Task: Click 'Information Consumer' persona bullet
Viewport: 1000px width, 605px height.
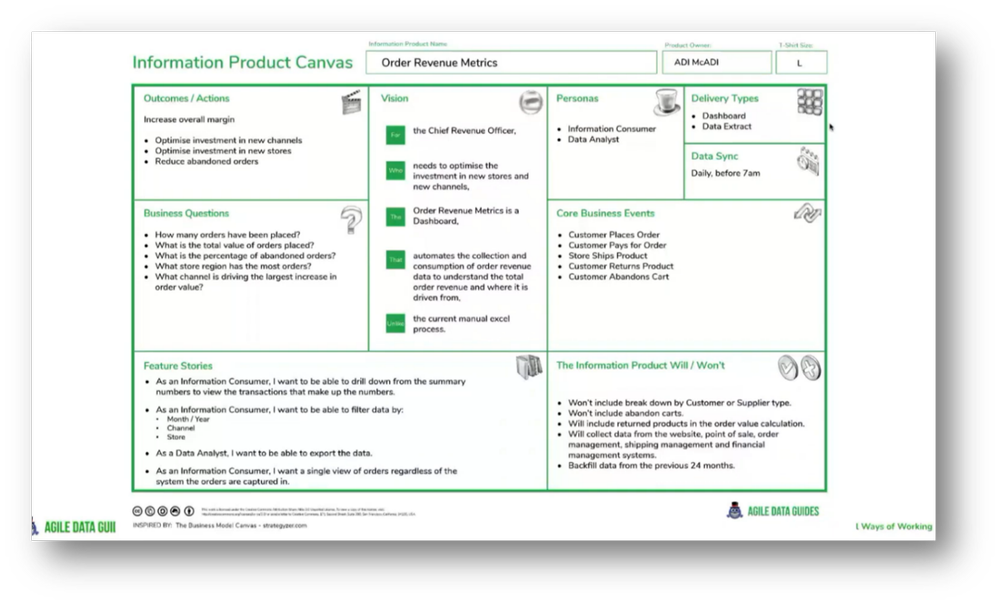Action: (612, 129)
